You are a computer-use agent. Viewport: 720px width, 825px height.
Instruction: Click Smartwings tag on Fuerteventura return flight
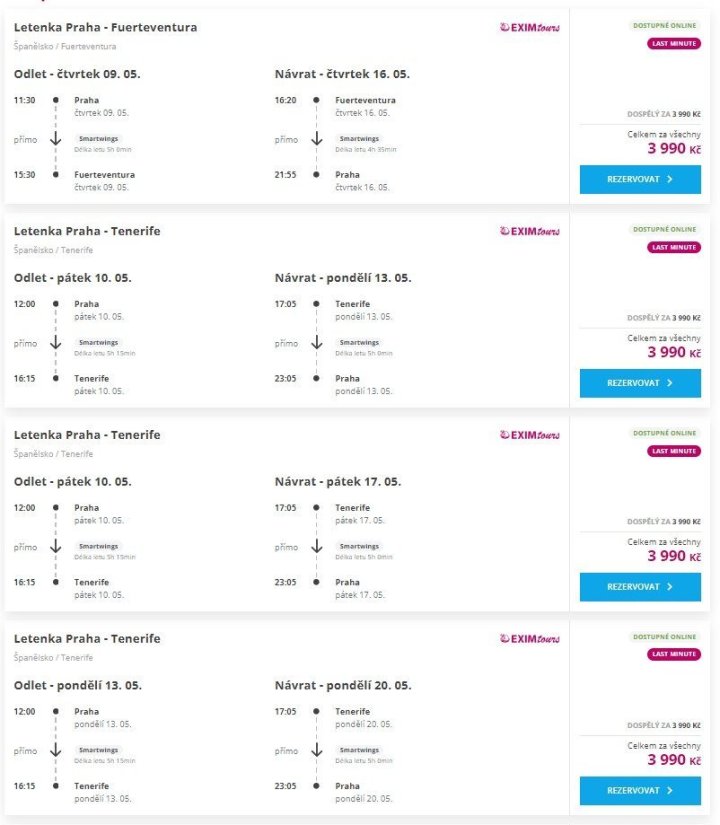click(x=359, y=139)
